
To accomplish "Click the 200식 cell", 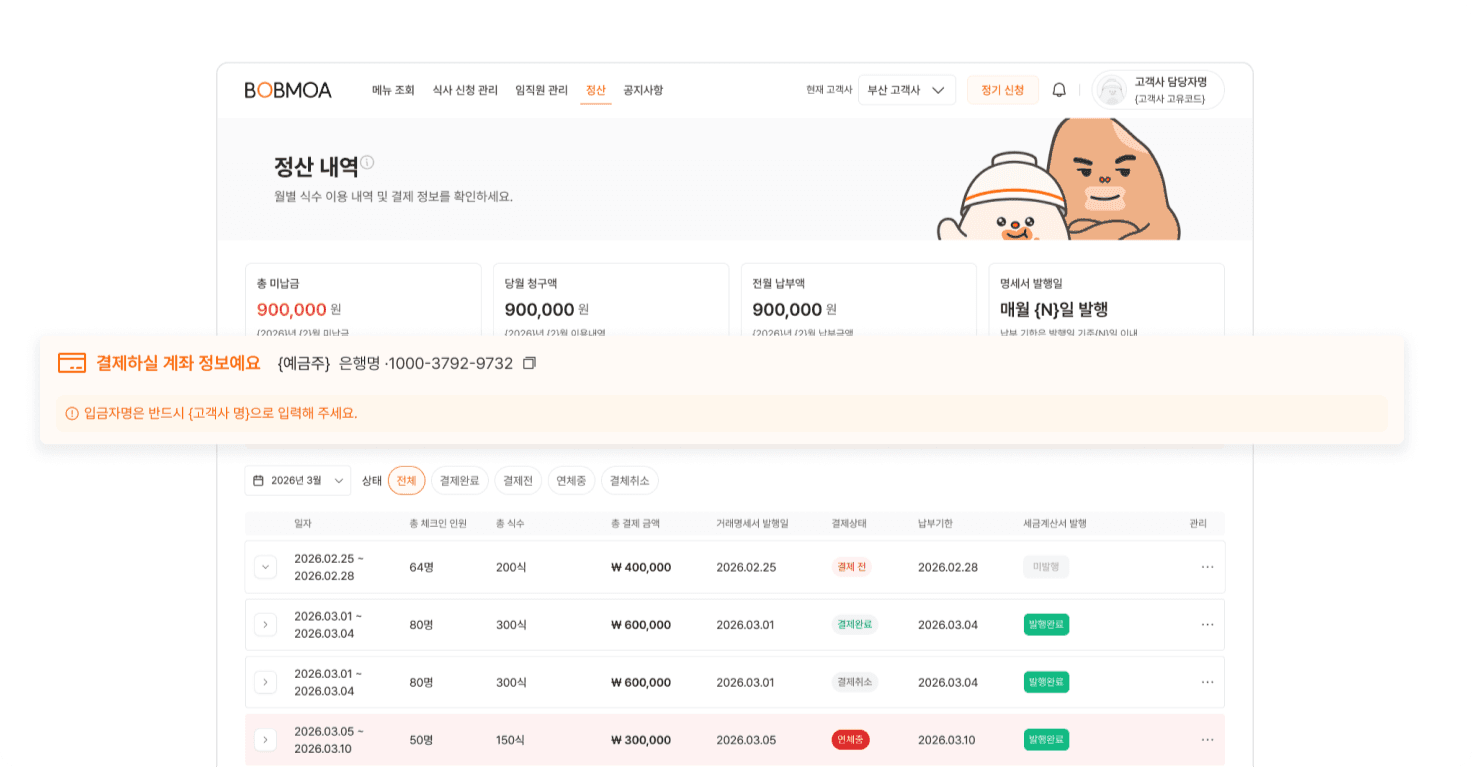I will pyautogui.click(x=511, y=567).
